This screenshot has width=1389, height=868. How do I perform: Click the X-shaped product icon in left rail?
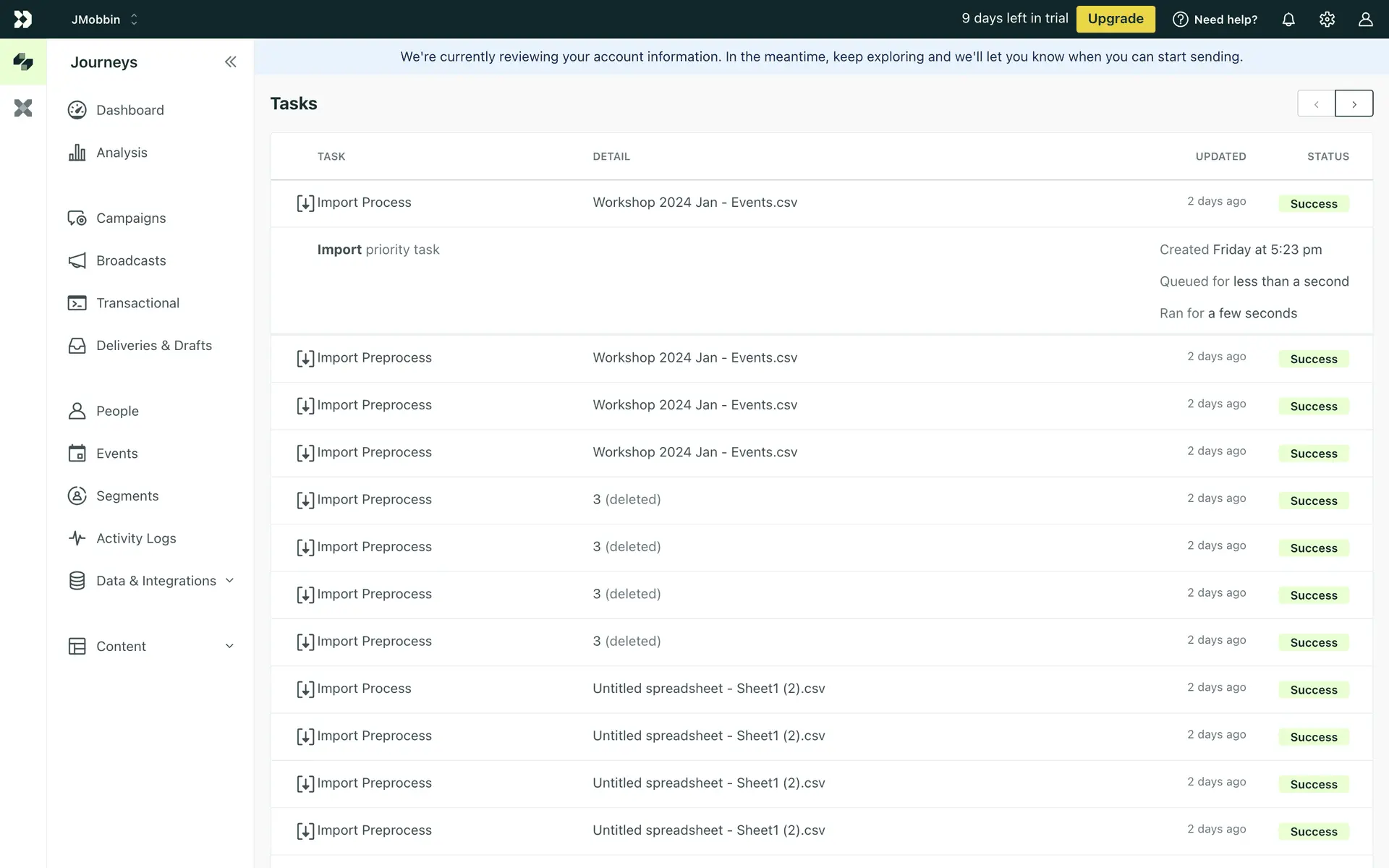tap(23, 109)
